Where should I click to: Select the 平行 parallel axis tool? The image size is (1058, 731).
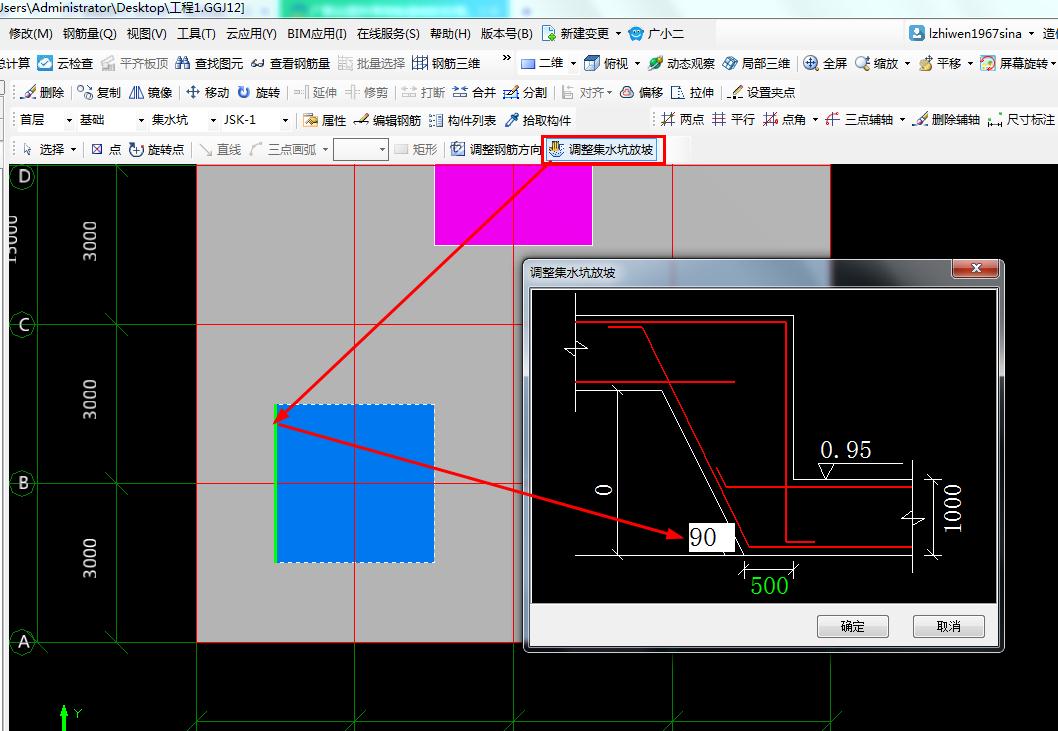tap(733, 119)
